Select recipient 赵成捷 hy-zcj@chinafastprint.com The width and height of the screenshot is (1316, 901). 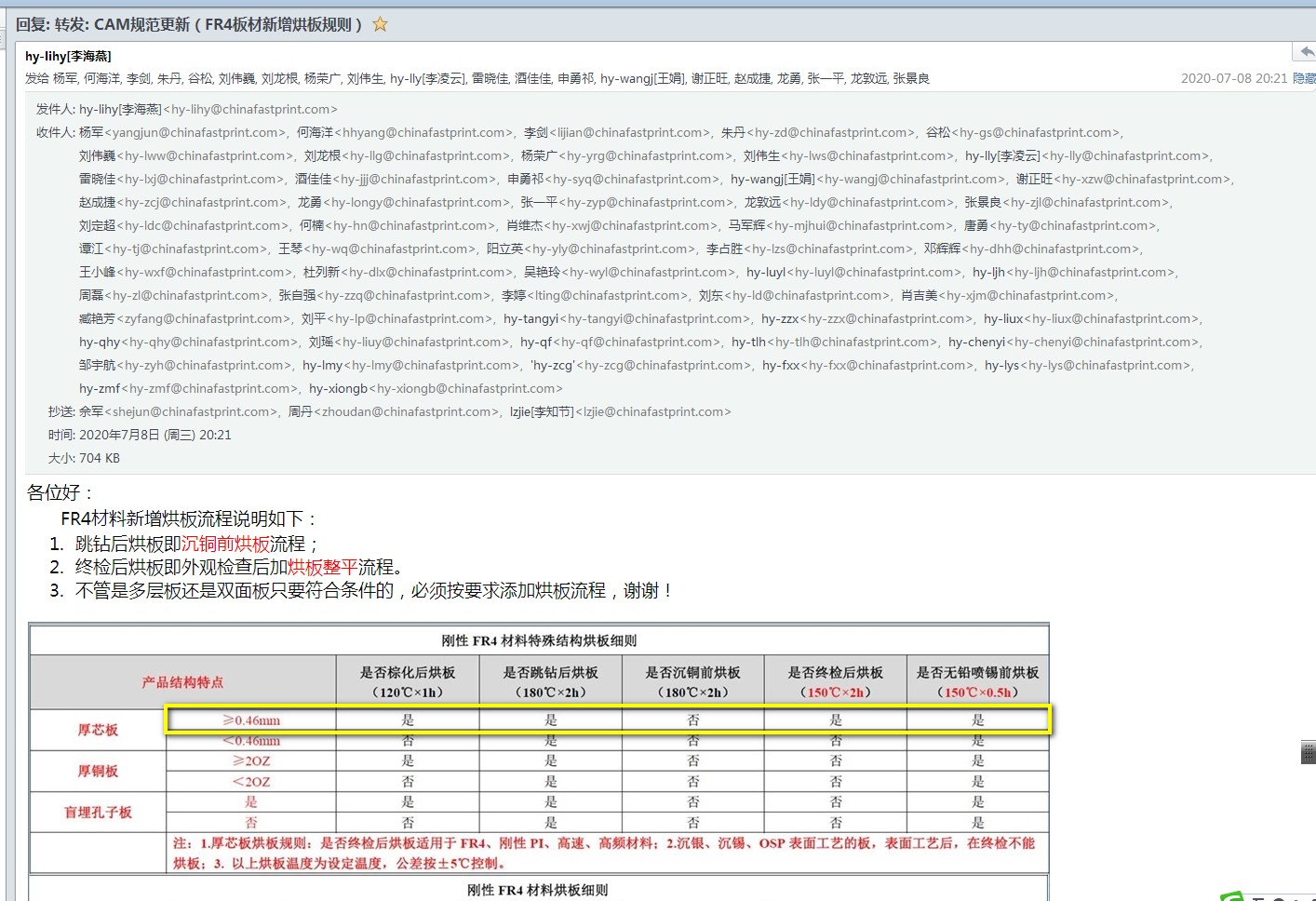(x=183, y=203)
